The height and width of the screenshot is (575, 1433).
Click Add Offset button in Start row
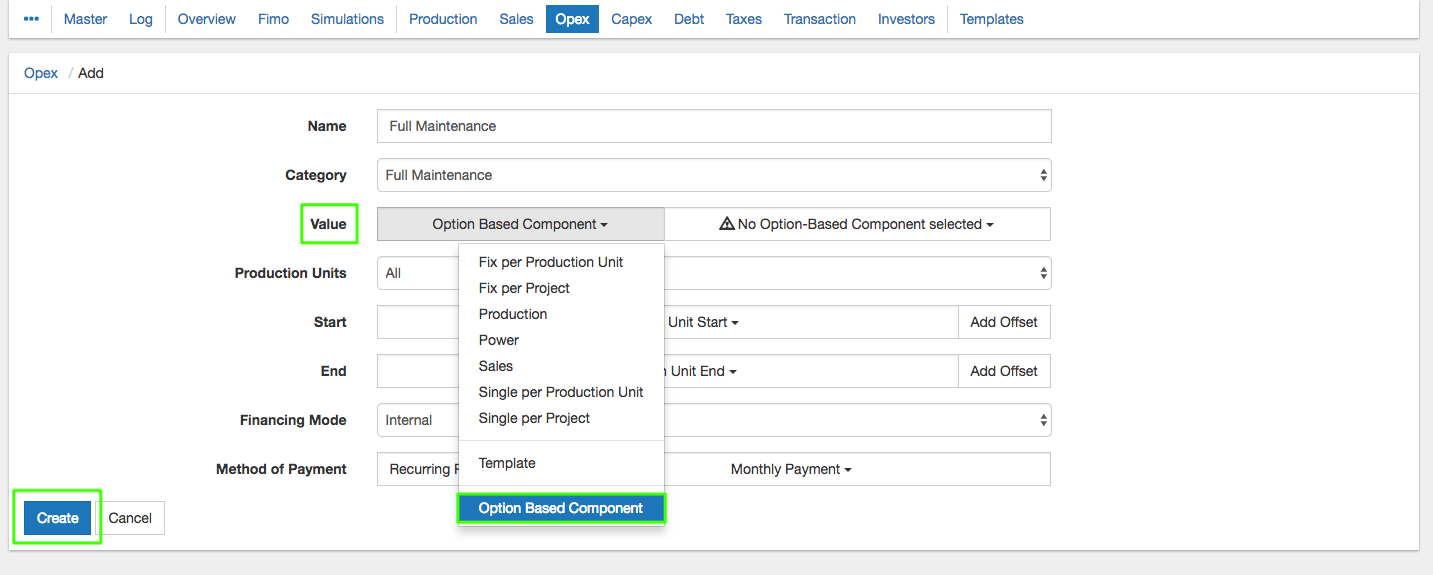[1004, 322]
